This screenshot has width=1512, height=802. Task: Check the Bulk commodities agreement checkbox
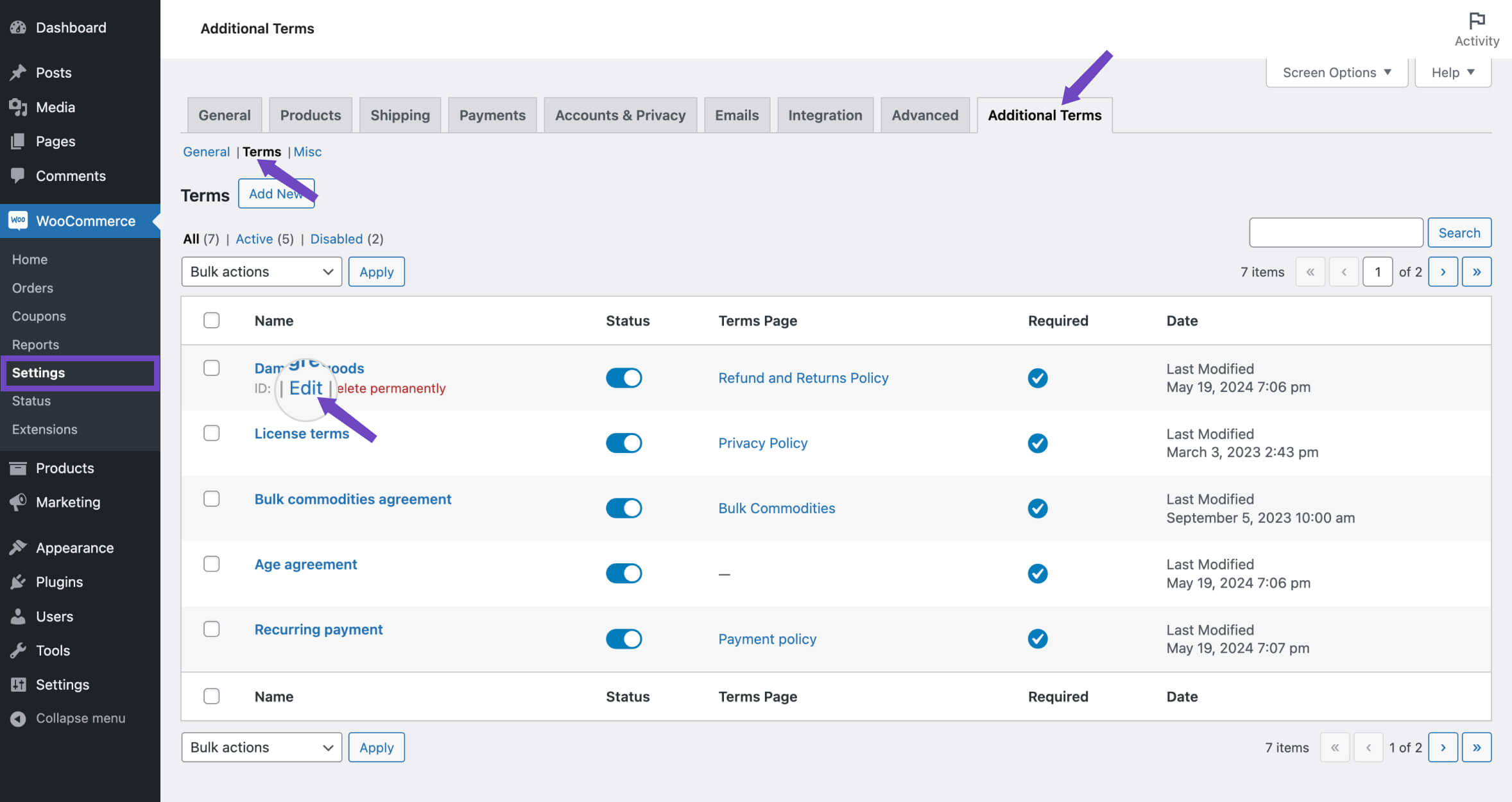tap(212, 499)
